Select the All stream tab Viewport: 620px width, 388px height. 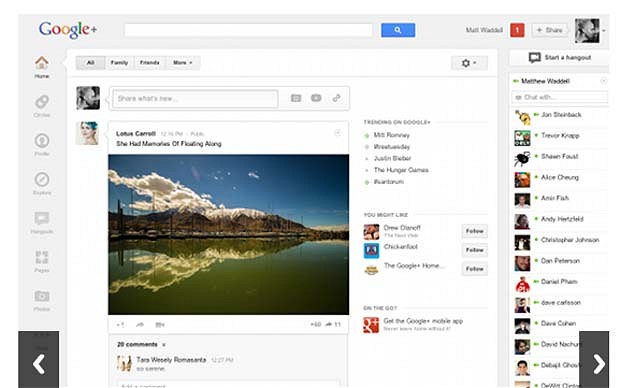tap(91, 62)
